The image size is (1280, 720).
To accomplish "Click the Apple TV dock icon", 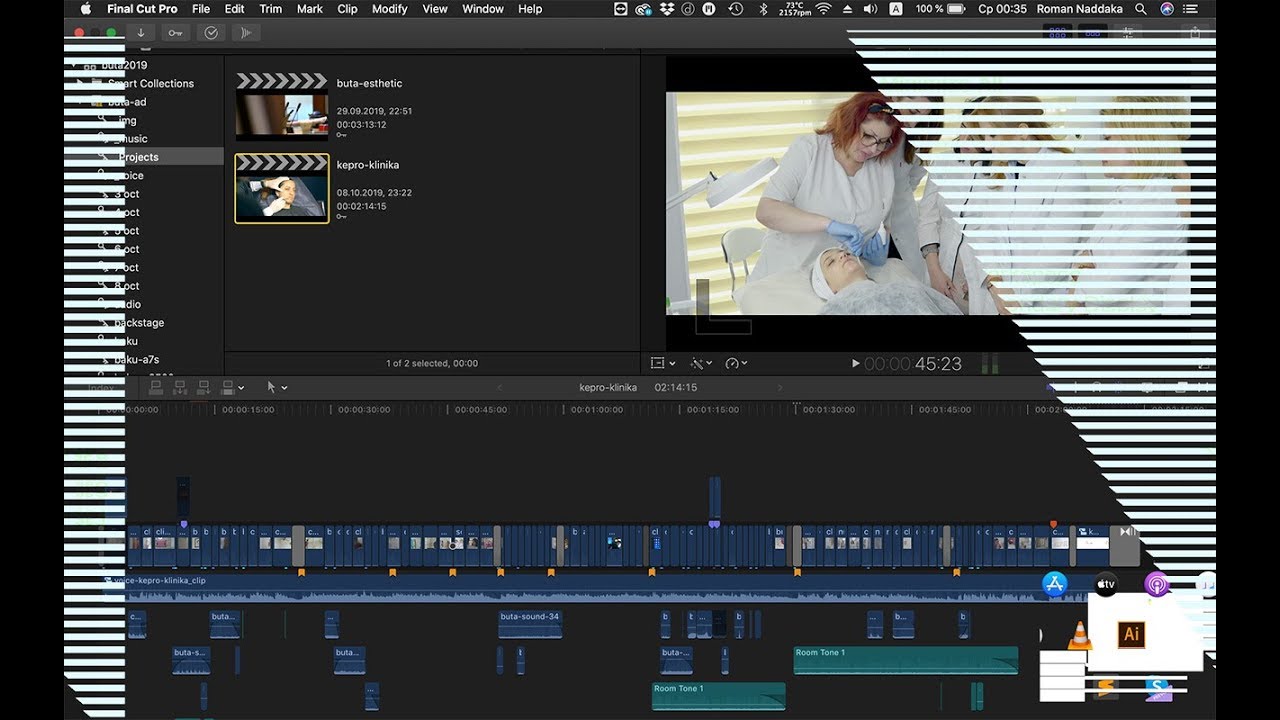I will 1105,584.
